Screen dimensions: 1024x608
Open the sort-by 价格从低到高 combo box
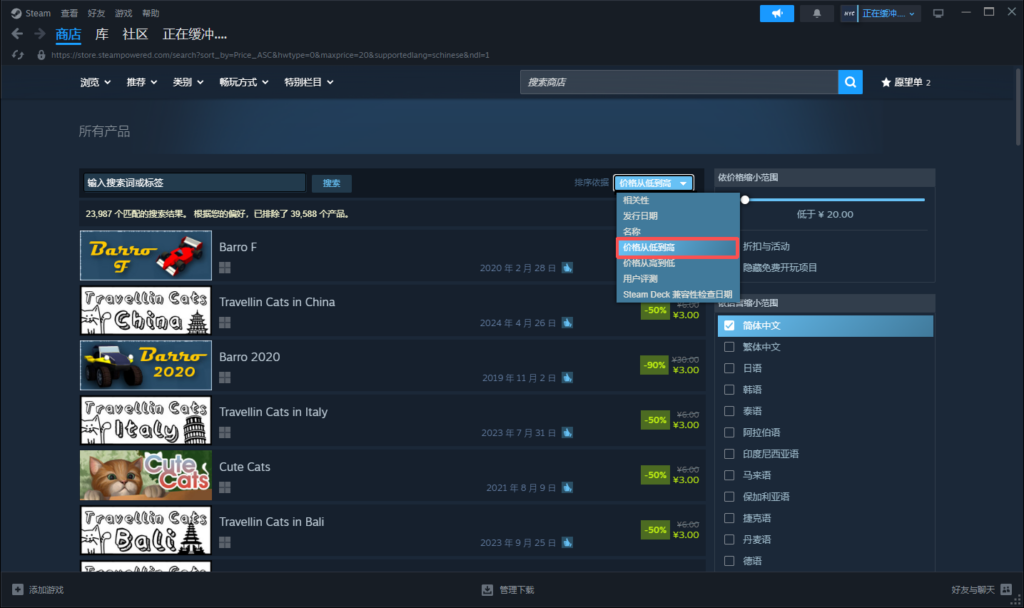(653, 183)
